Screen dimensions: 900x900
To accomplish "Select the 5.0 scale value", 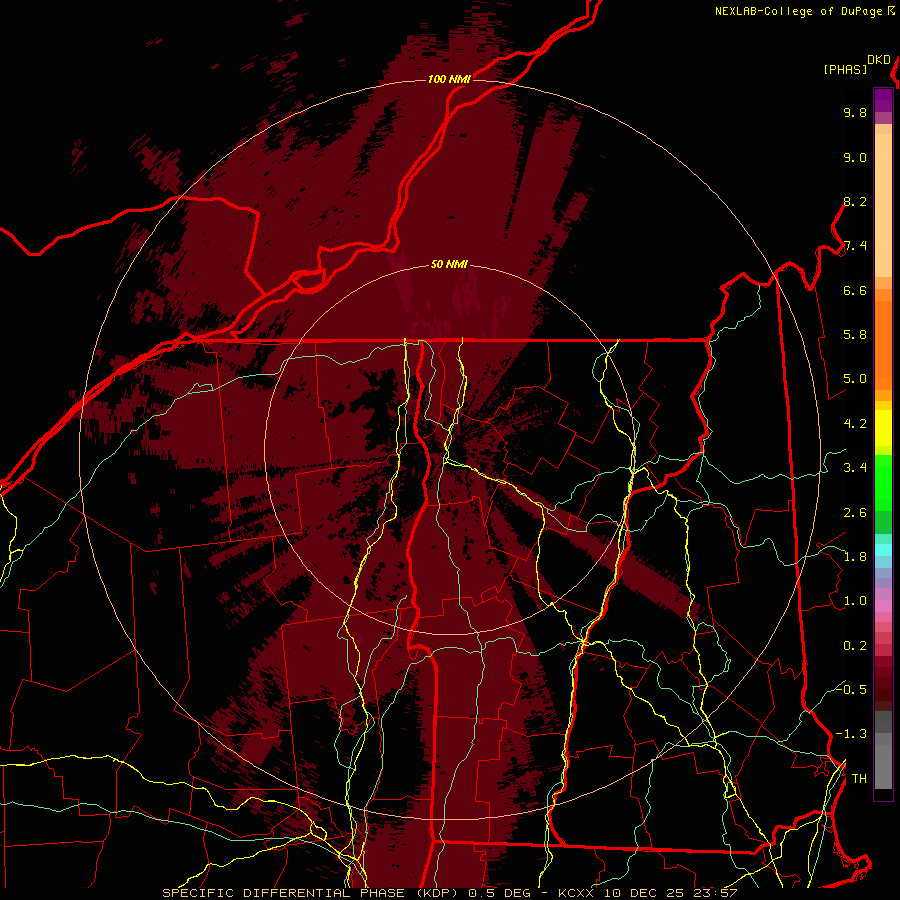I will pyautogui.click(x=855, y=379).
